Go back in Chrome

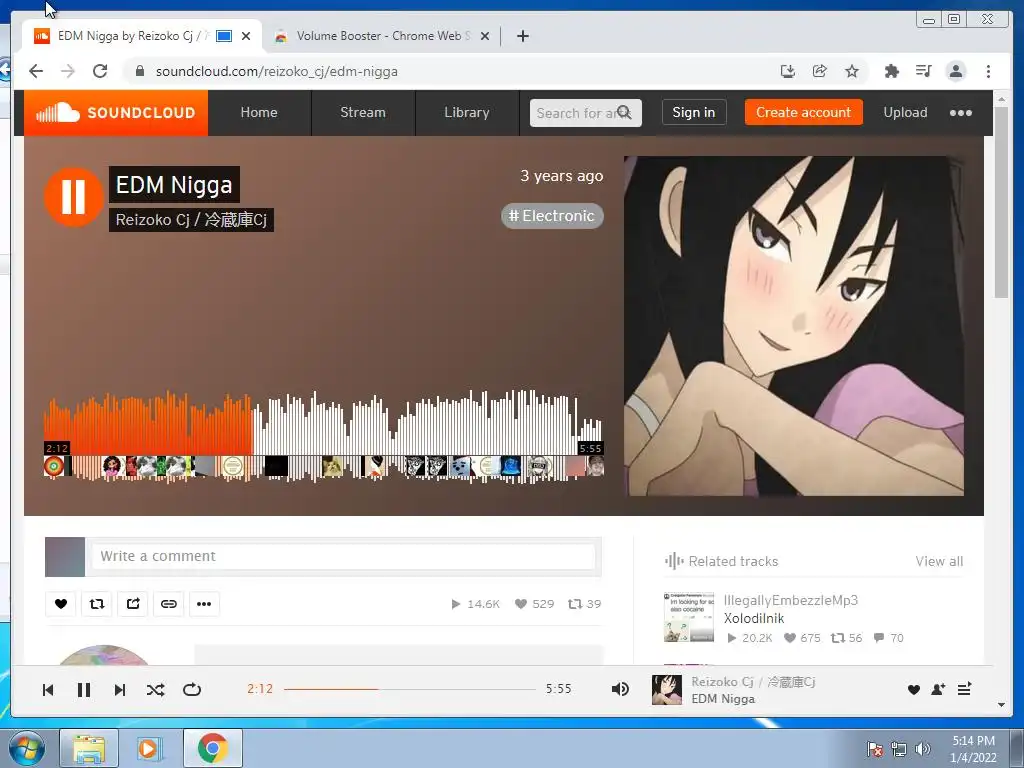pyautogui.click(x=36, y=71)
